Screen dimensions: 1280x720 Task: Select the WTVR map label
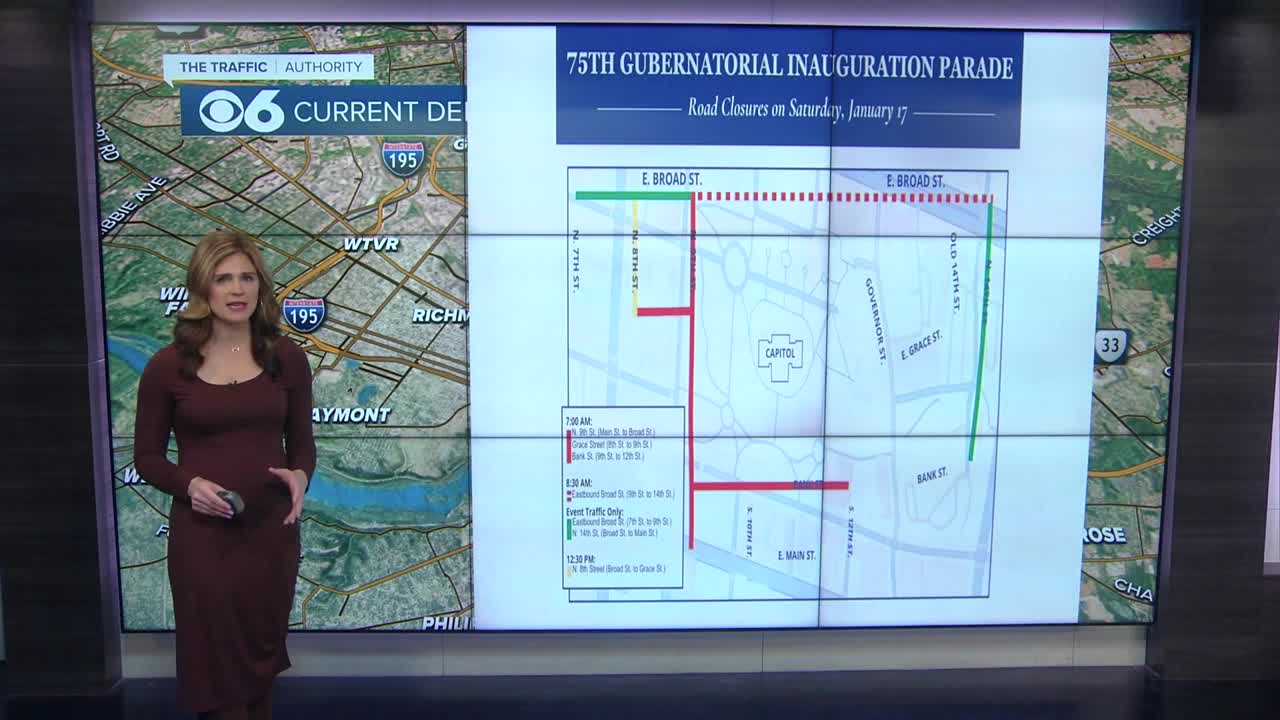(371, 244)
